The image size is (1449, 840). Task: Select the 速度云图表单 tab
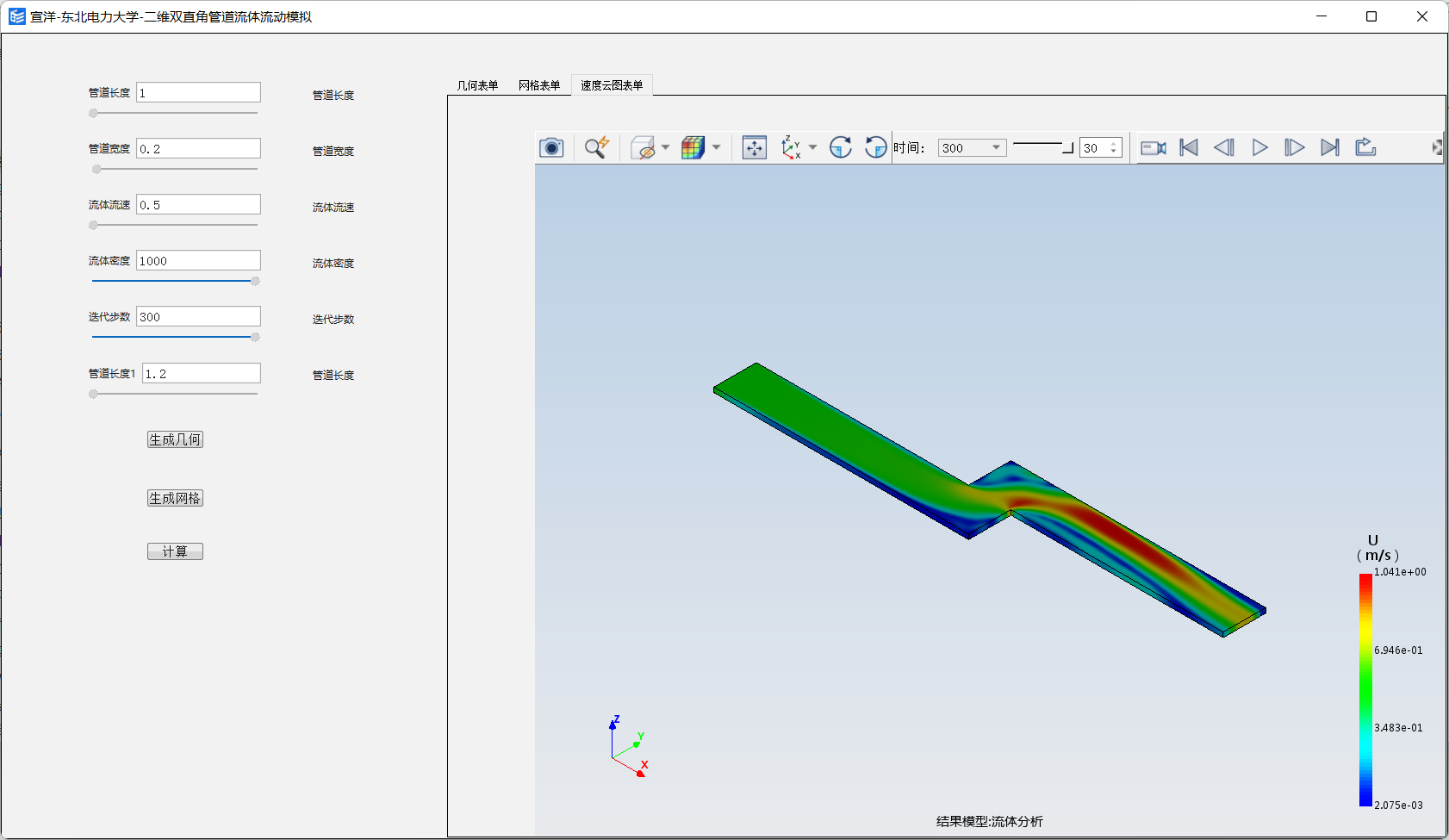pos(612,85)
